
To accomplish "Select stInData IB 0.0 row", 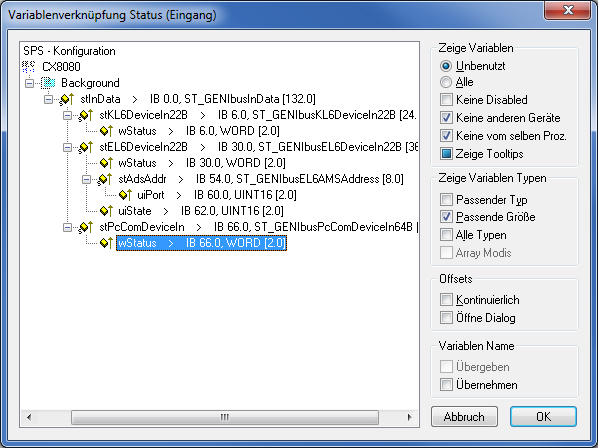I will point(198,99).
